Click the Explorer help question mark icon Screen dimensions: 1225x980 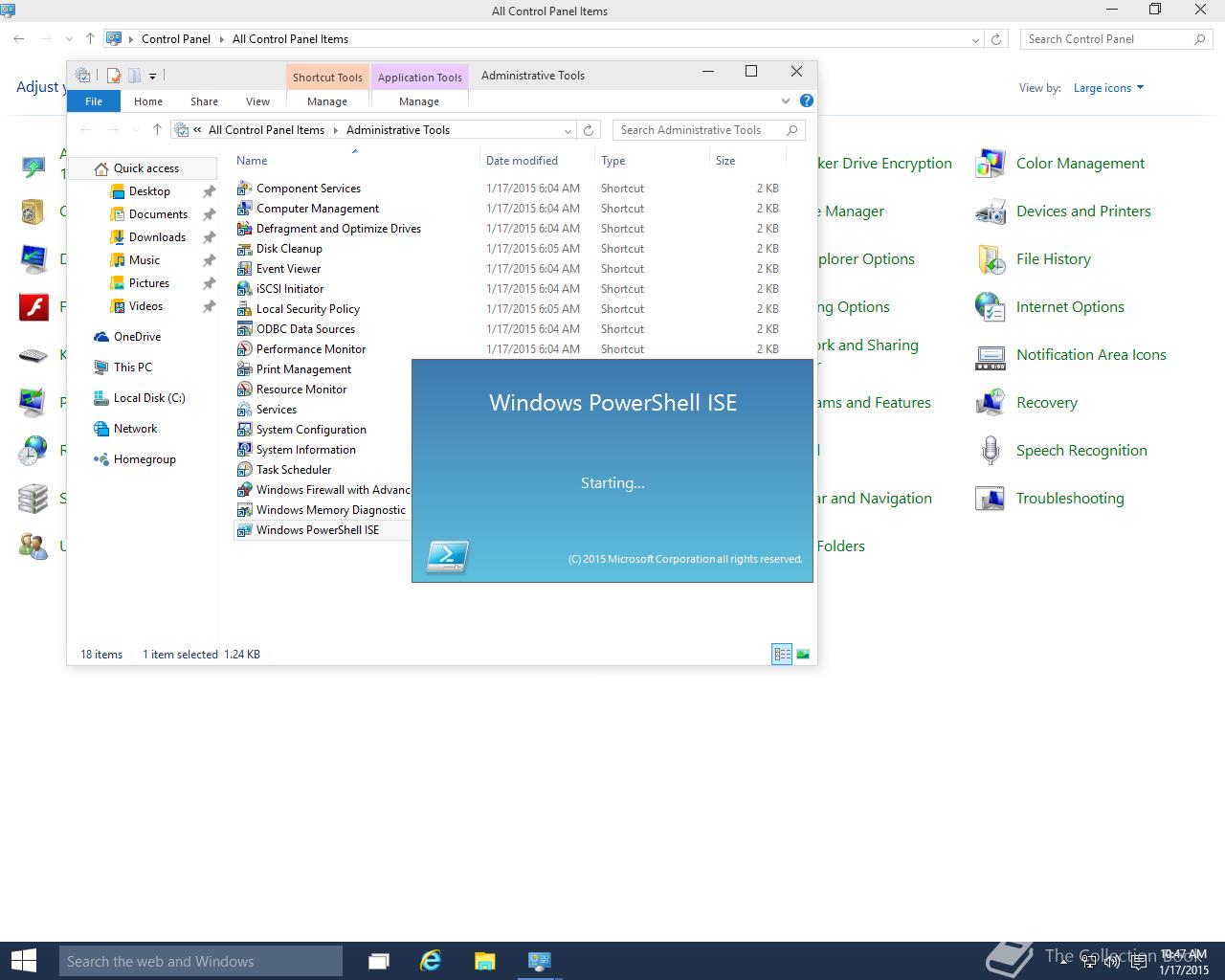click(x=807, y=100)
